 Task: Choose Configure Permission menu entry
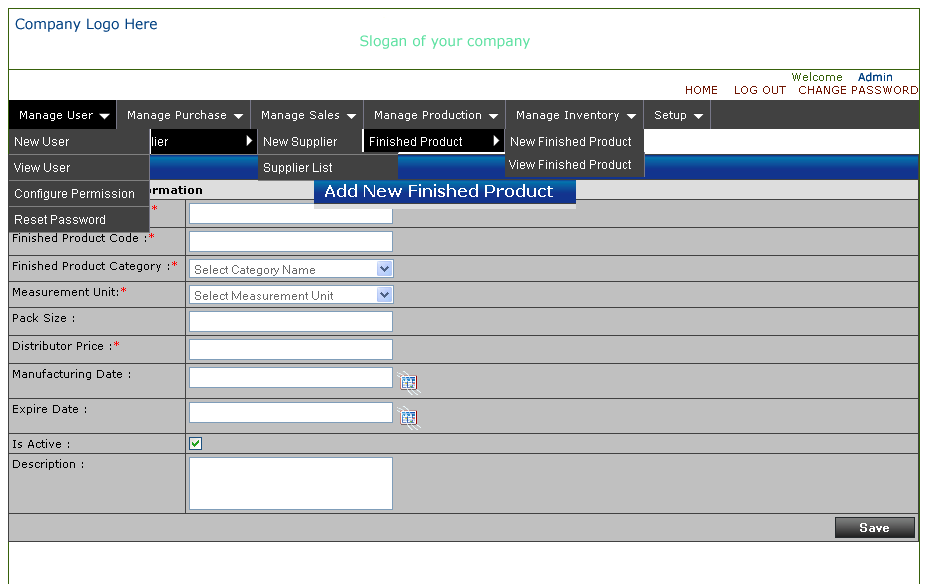click(x=74, y=194)
